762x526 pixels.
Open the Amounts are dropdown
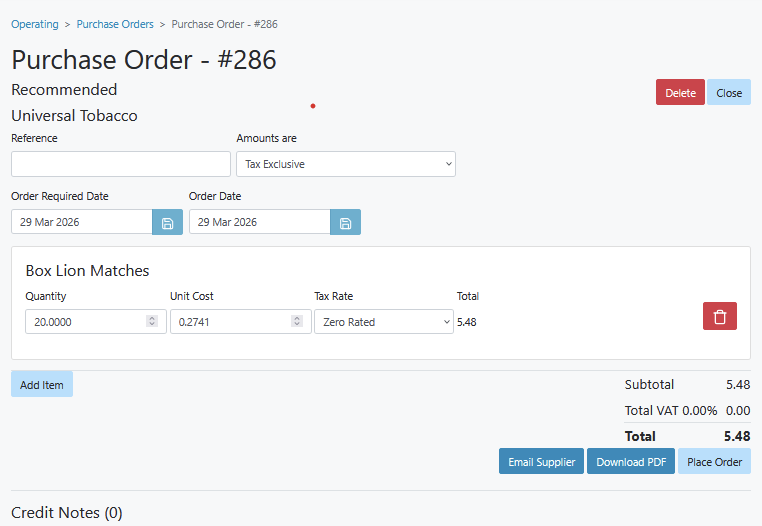coord(346,164)
